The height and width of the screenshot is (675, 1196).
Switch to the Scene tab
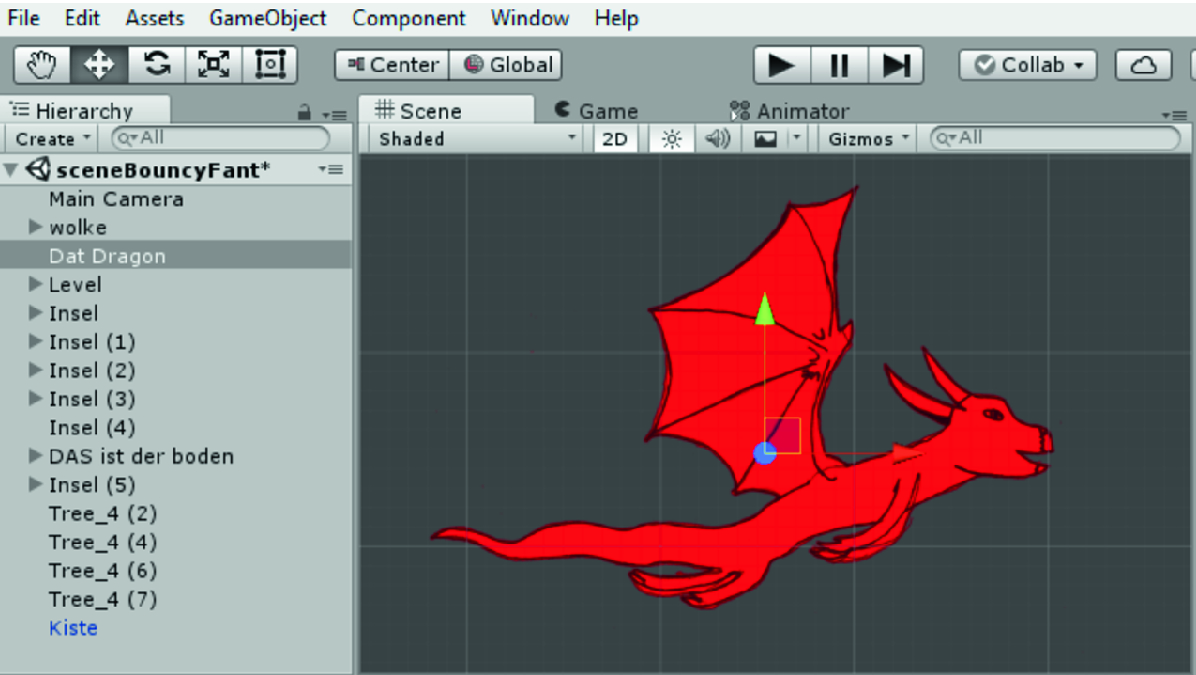(x=446, y=111)
